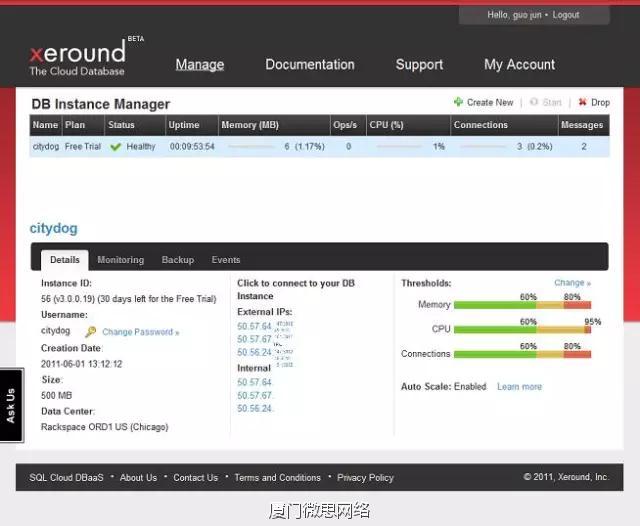This screenshot has height=526, width=640.
Task: Click the green Healthy checkmark icon
Action: click(116, 146)
